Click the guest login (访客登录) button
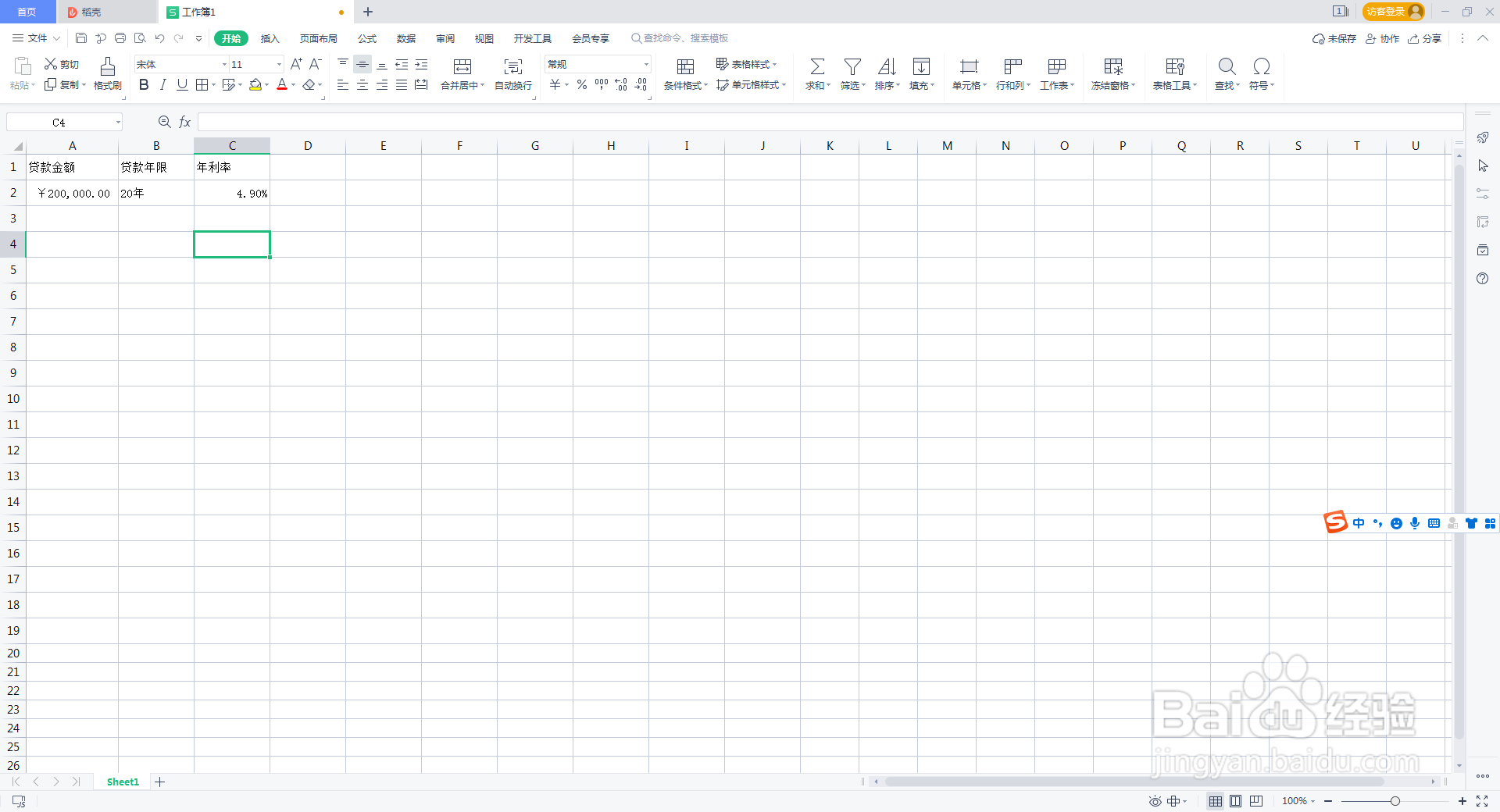The height and width of the screenshot is (812, 1500). (1393, 12)
